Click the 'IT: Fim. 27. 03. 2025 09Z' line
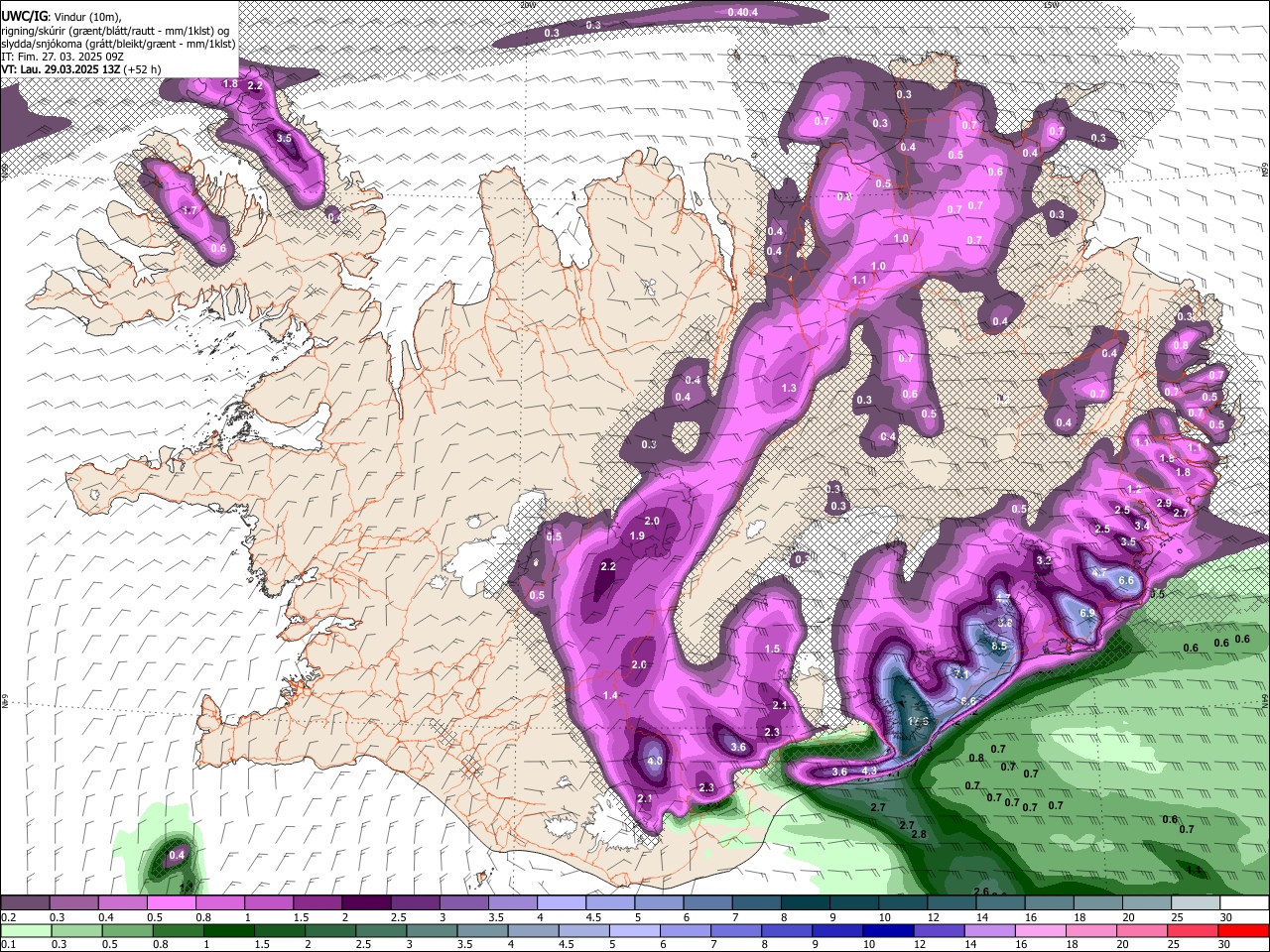The height and width of the screenshot is (952, 1270). [x=62, y=57]
